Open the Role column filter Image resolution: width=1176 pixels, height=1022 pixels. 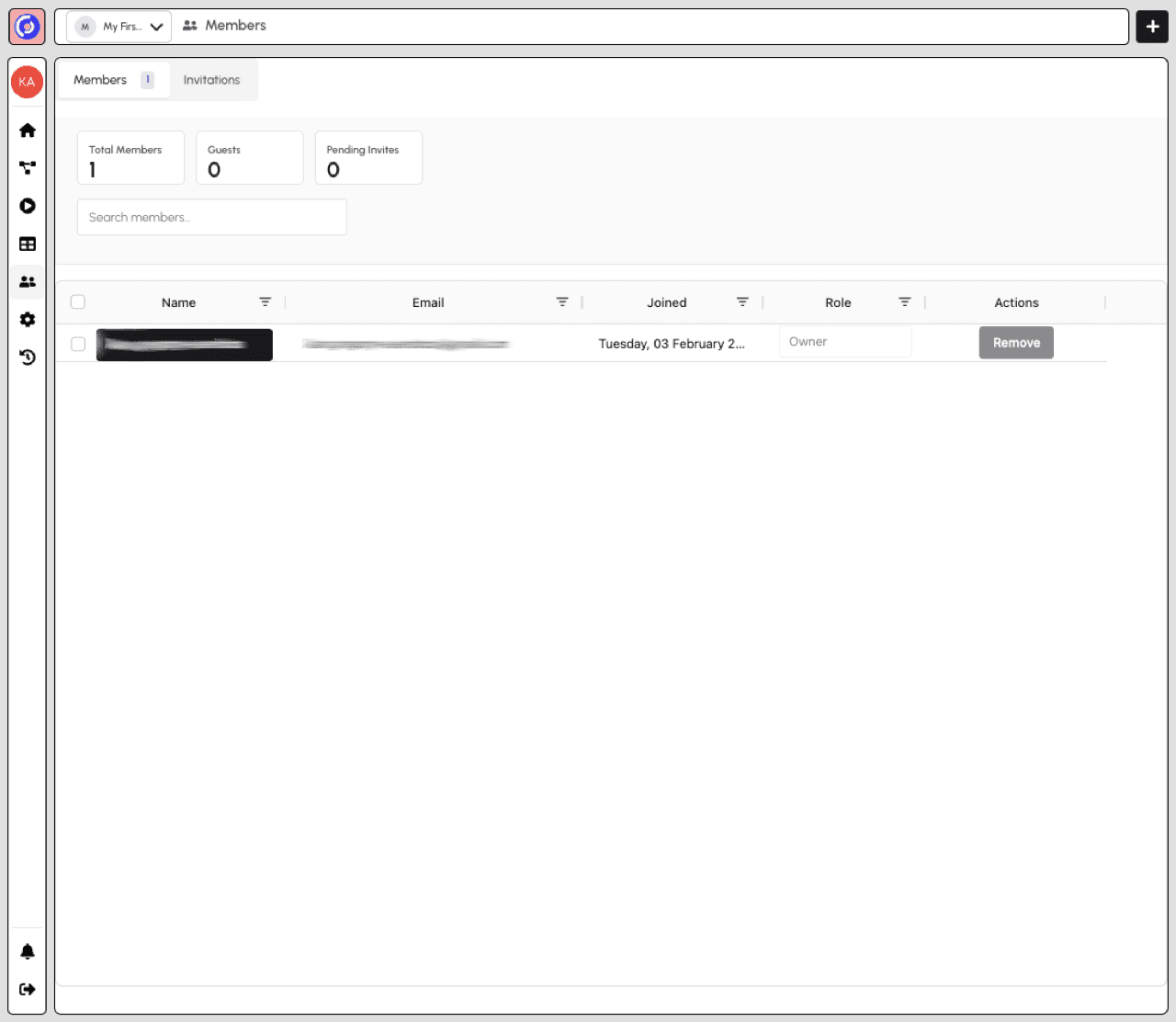[x=905, y=301]
